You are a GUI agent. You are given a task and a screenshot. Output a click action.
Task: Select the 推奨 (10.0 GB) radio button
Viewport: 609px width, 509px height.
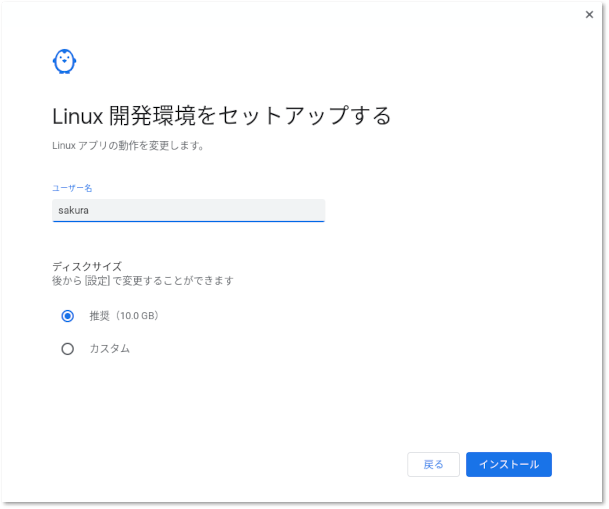coord(68,316)
